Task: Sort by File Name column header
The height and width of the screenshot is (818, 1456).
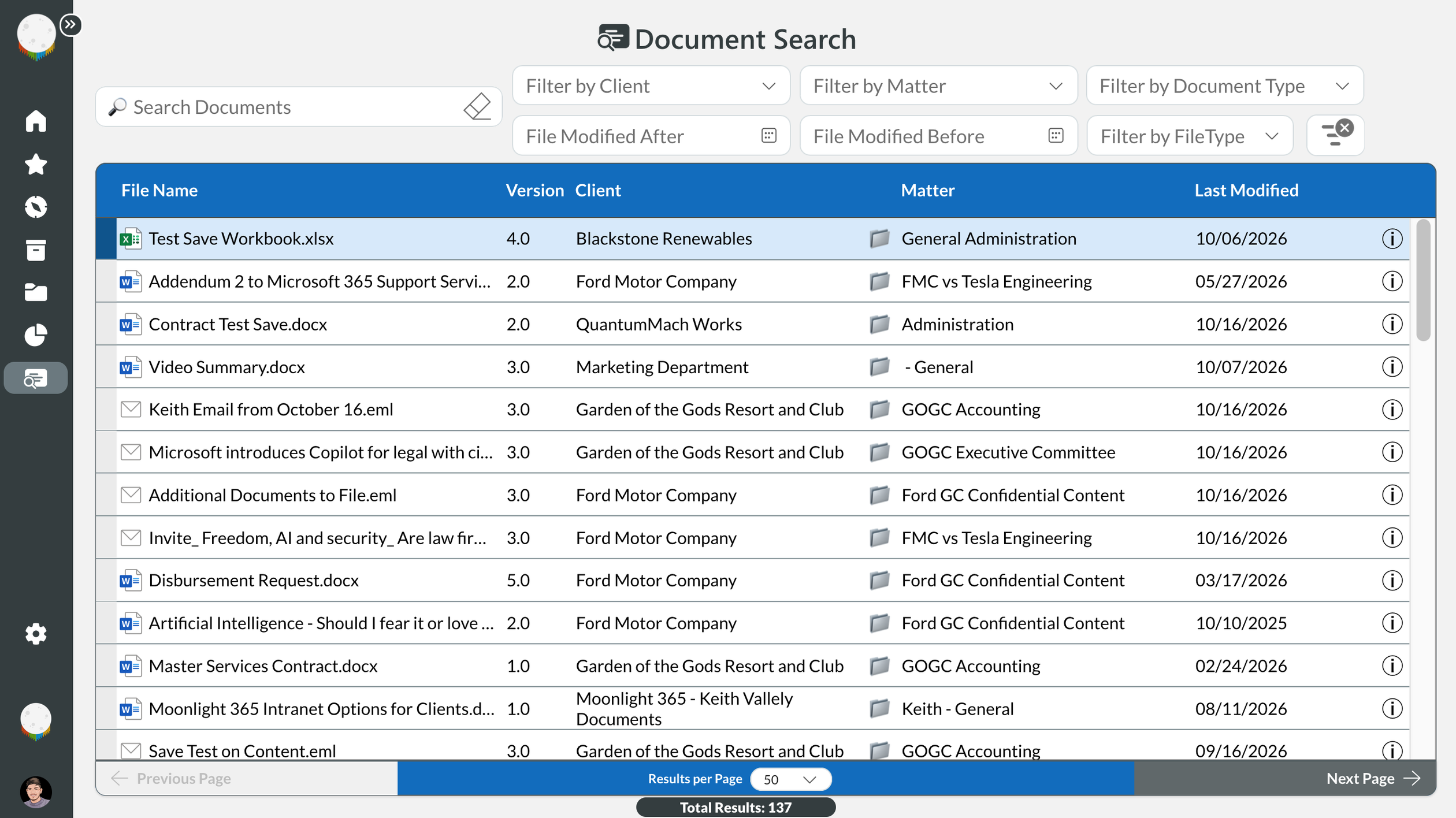Action: coord(159,190)
